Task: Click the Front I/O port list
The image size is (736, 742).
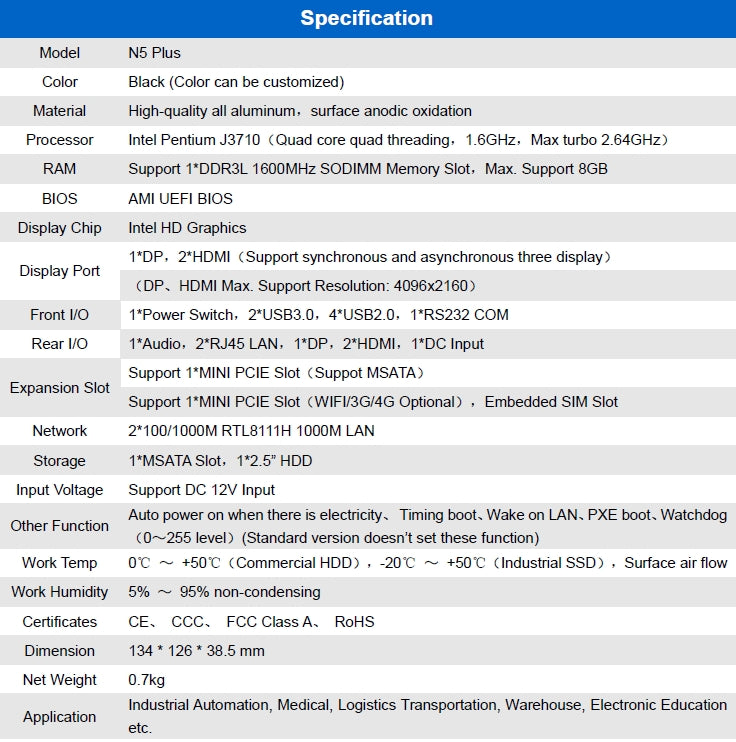Action: coord(318,315)
